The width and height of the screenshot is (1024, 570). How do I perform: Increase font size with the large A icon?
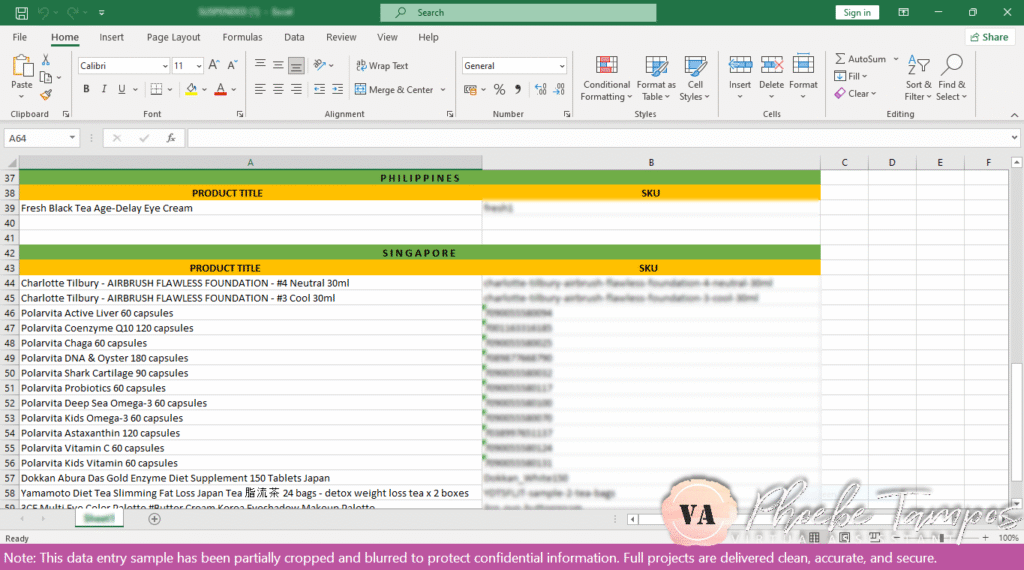click(214, 65)
